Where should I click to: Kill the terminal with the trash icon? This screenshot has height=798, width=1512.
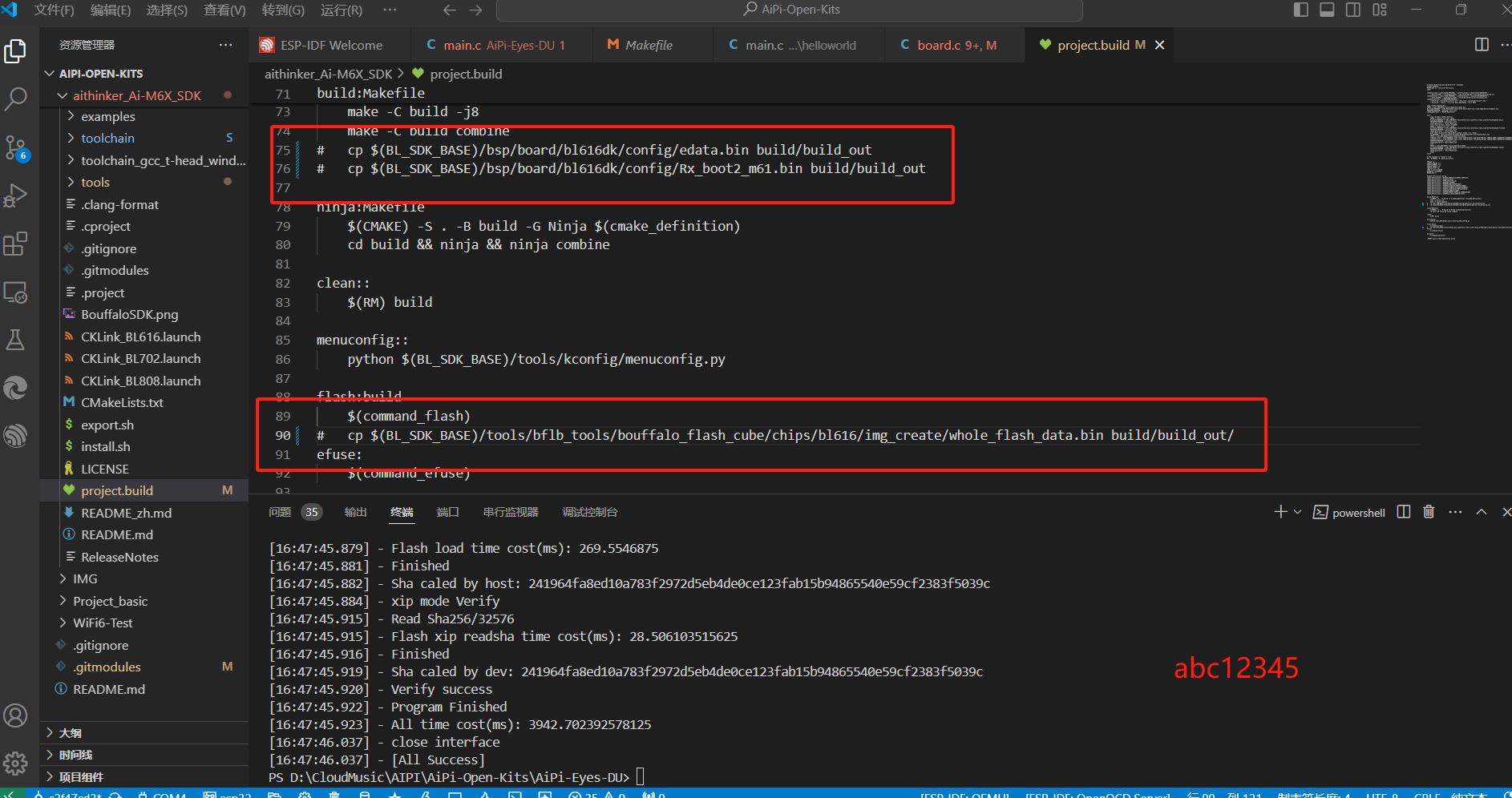1429,512
